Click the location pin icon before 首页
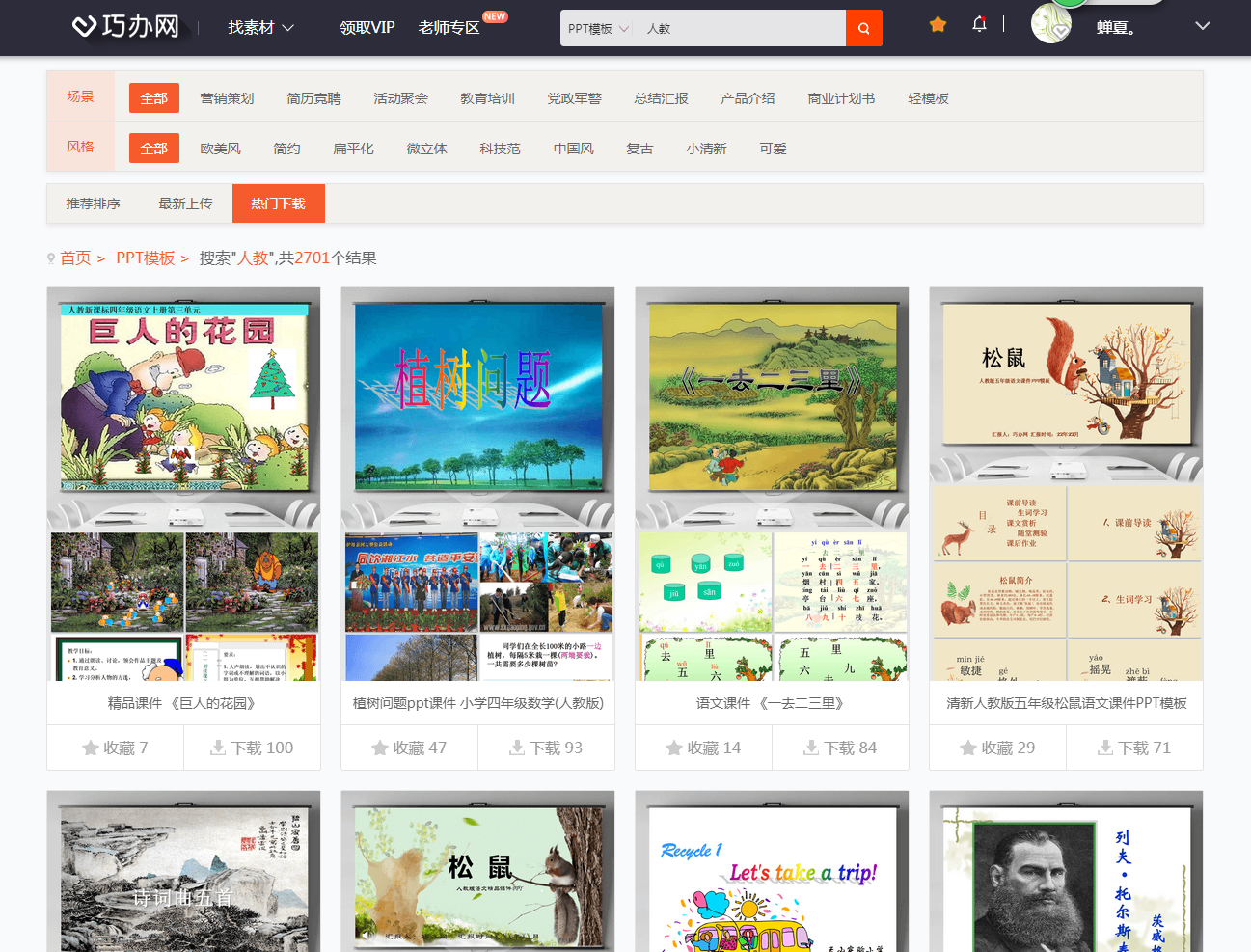Image resolution: width=1251 pixels, height=952 pixels. 51,258
